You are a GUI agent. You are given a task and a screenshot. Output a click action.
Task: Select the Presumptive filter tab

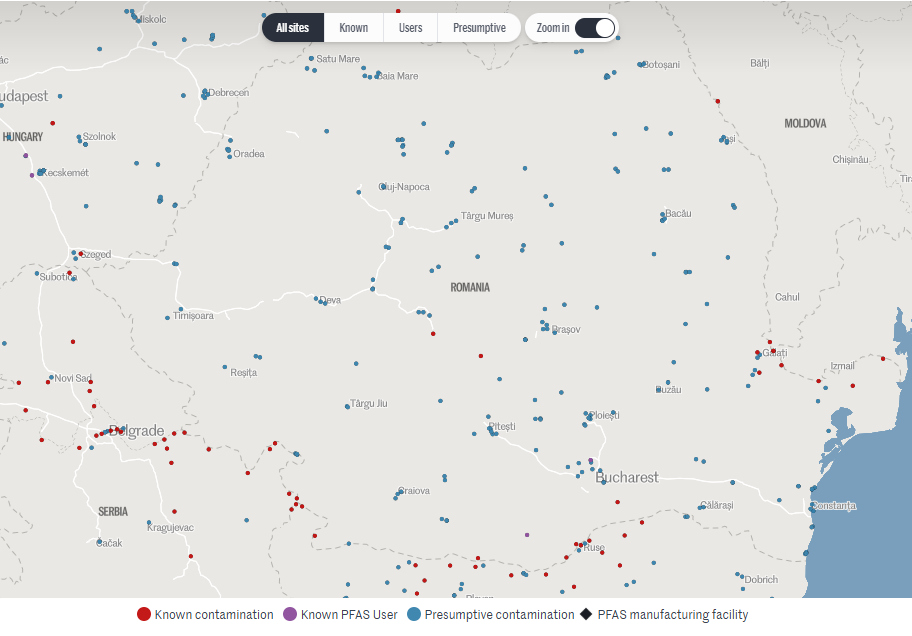(x=478, y=28)
